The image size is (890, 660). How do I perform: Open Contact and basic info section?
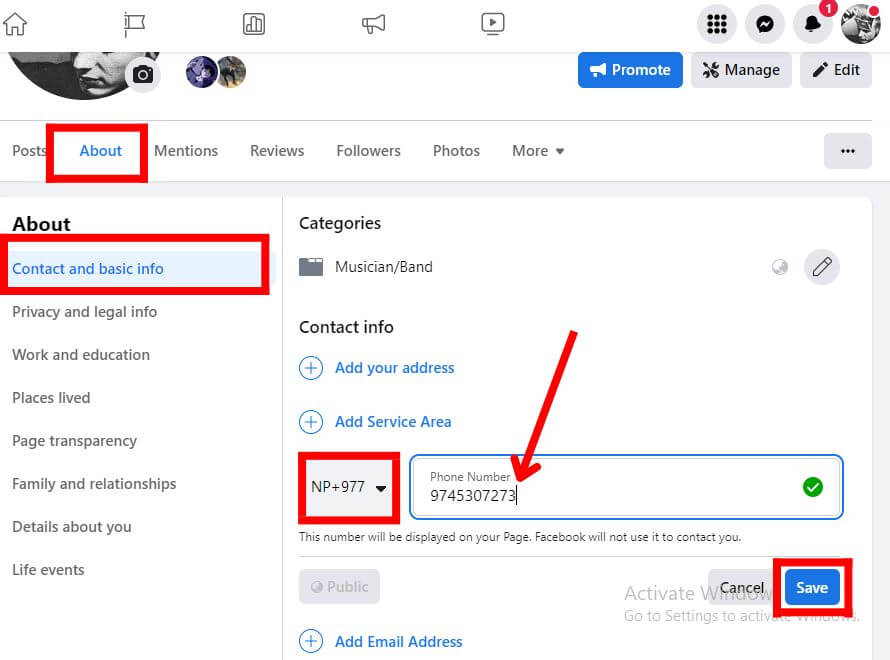(87, 269)
